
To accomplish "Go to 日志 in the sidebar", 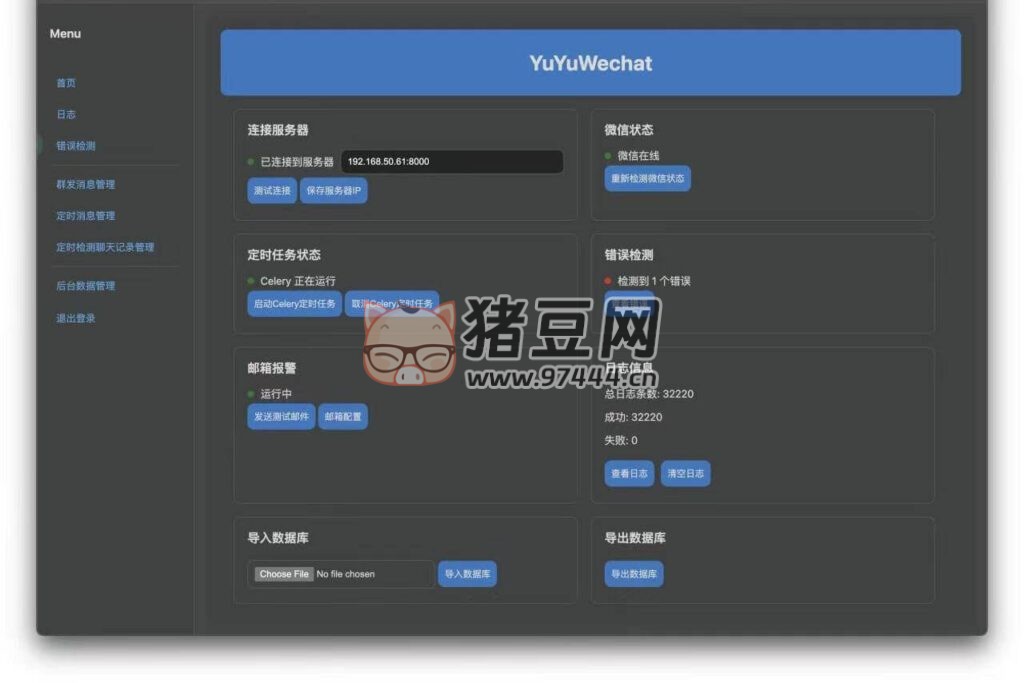I will [x=66, y=114].
